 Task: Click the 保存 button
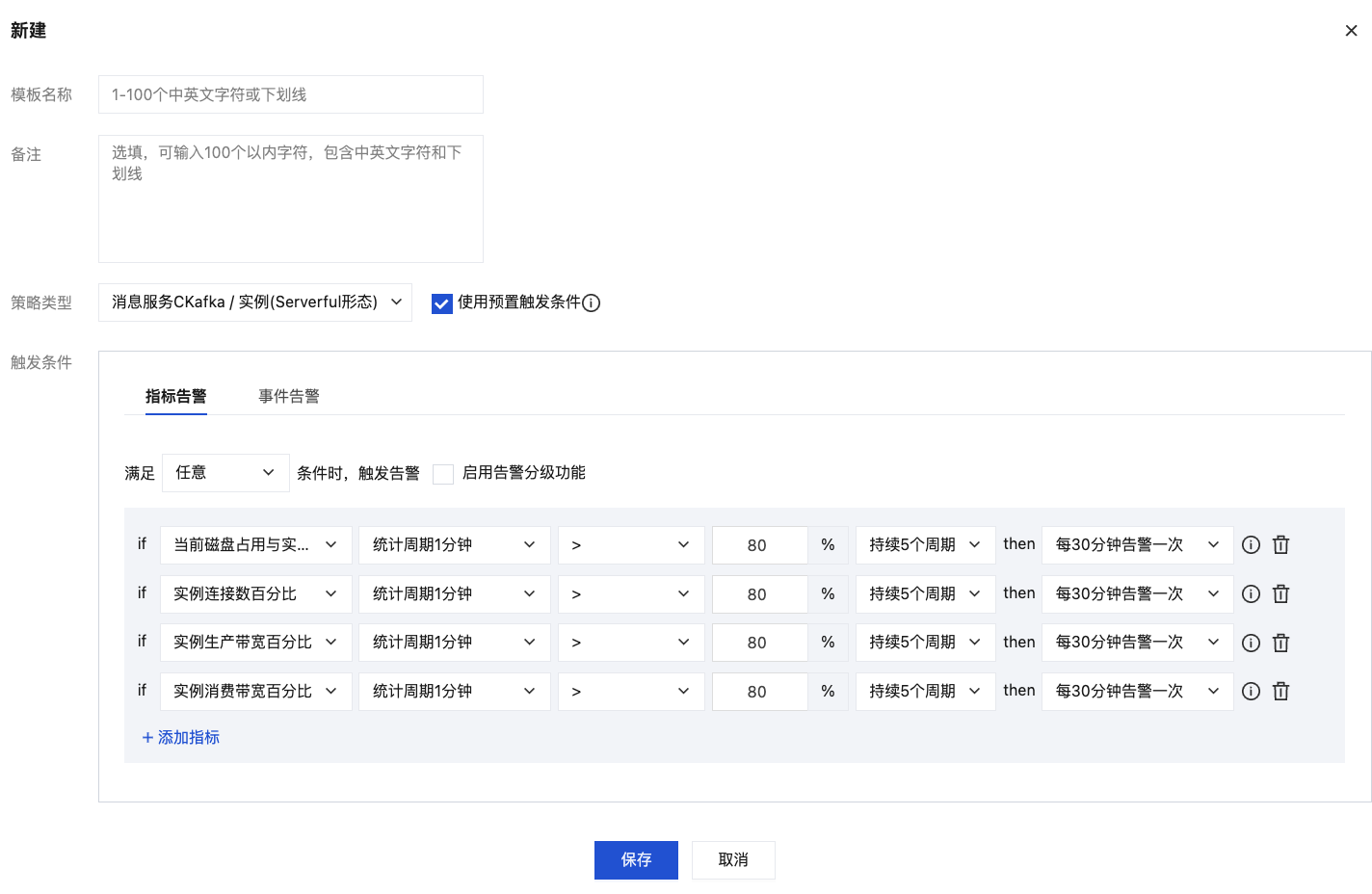pos(636,860)
